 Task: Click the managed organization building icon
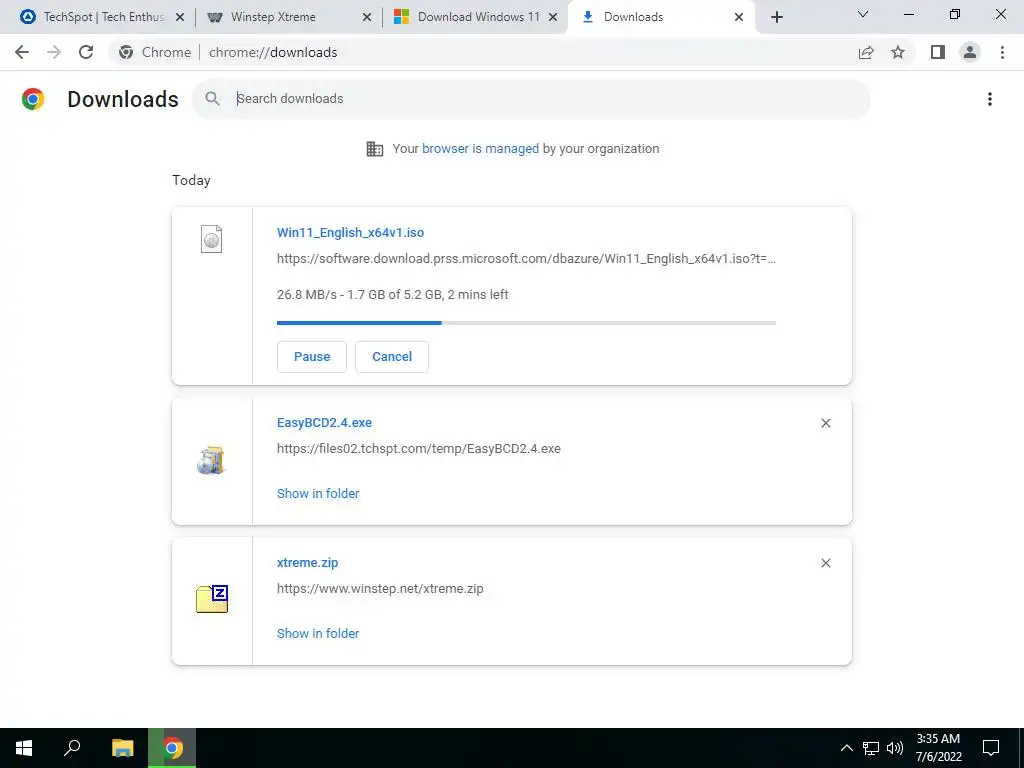375,149
